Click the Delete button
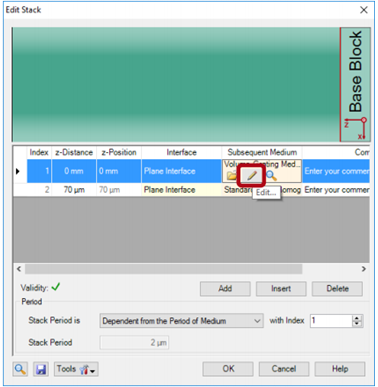The width and height of the screenshot is (378, 387). point(337,289)
